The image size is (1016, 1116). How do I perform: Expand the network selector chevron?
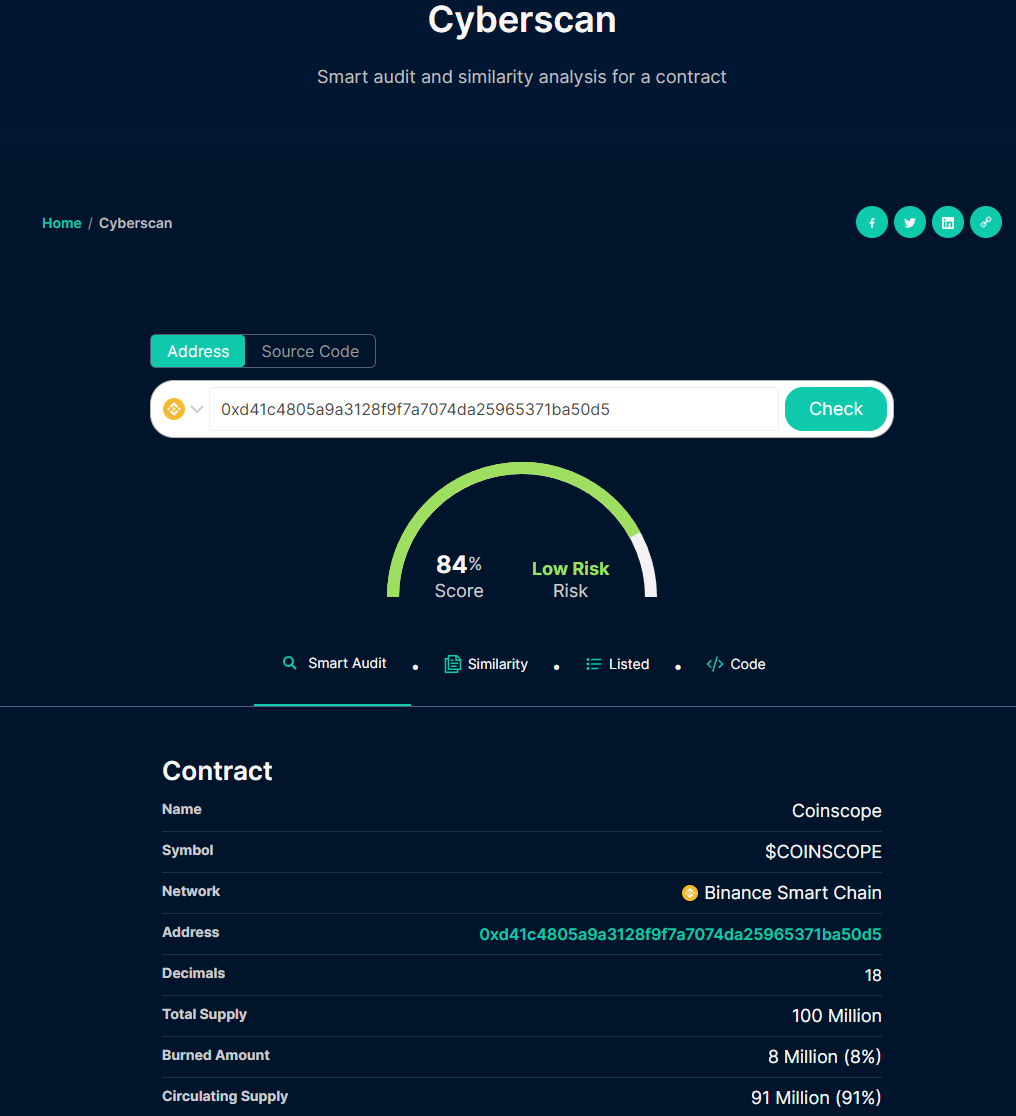point(197,409)
